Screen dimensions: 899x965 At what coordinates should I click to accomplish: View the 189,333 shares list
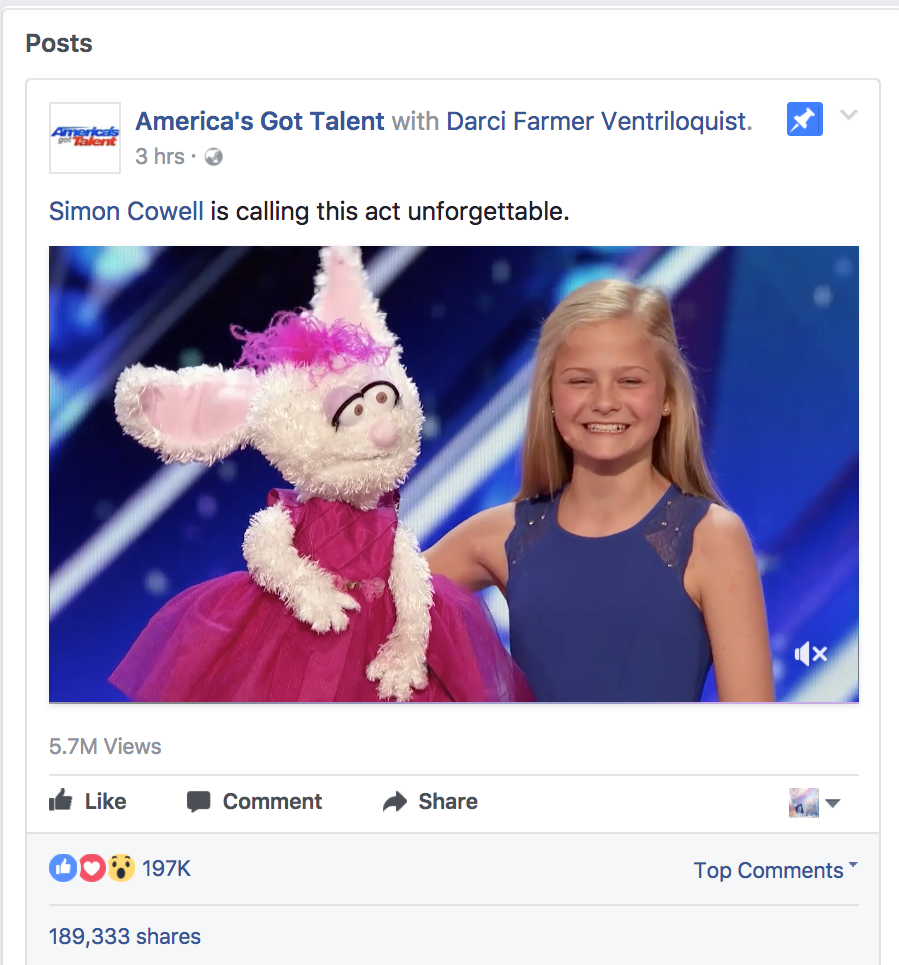(125, 936)
